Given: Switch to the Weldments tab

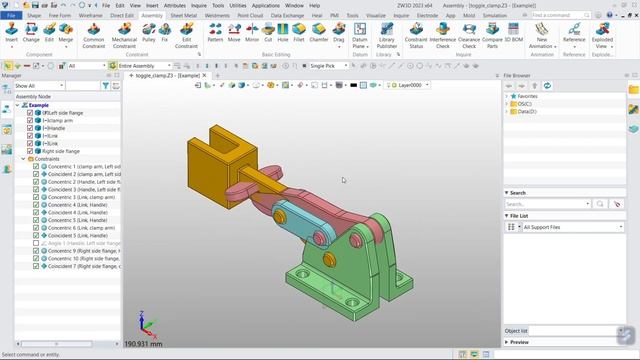Looking at the screenshot, I should pyautogui.click(x=217, y=16).
